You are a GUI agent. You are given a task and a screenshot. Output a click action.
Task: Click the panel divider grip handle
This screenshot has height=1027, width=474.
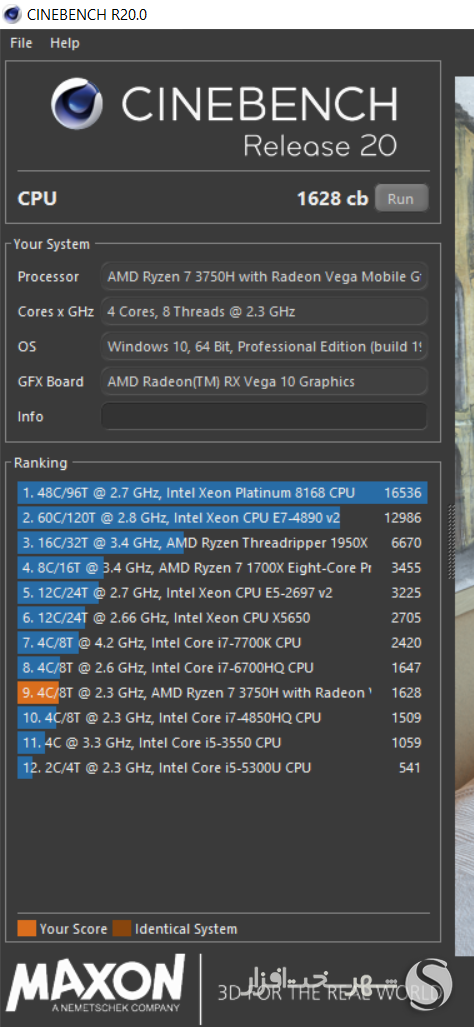[451, 541]
